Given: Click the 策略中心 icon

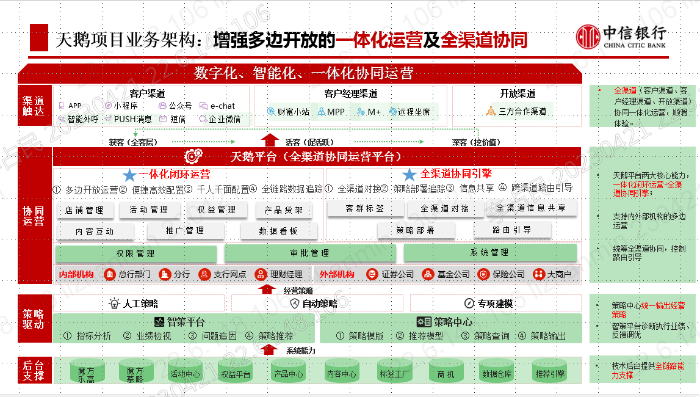Looking at the screenshot, I should point(424,322).
